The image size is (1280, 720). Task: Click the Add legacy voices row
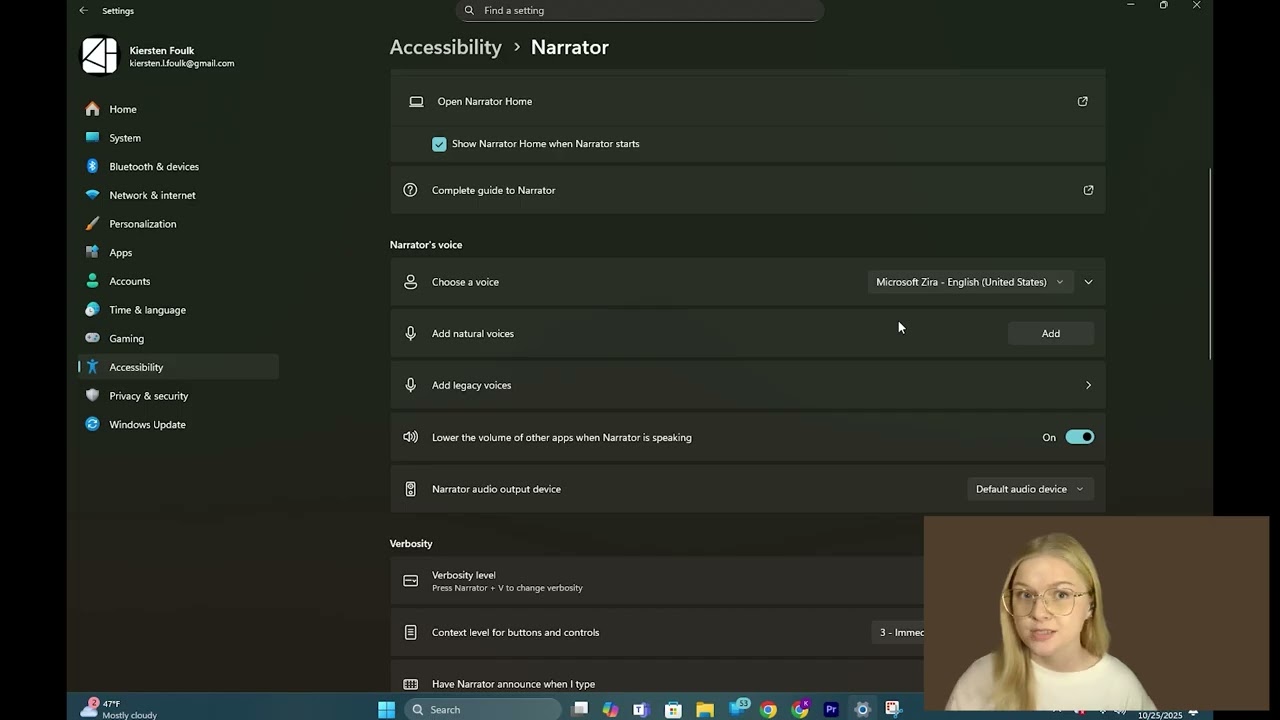coord(748,385)
